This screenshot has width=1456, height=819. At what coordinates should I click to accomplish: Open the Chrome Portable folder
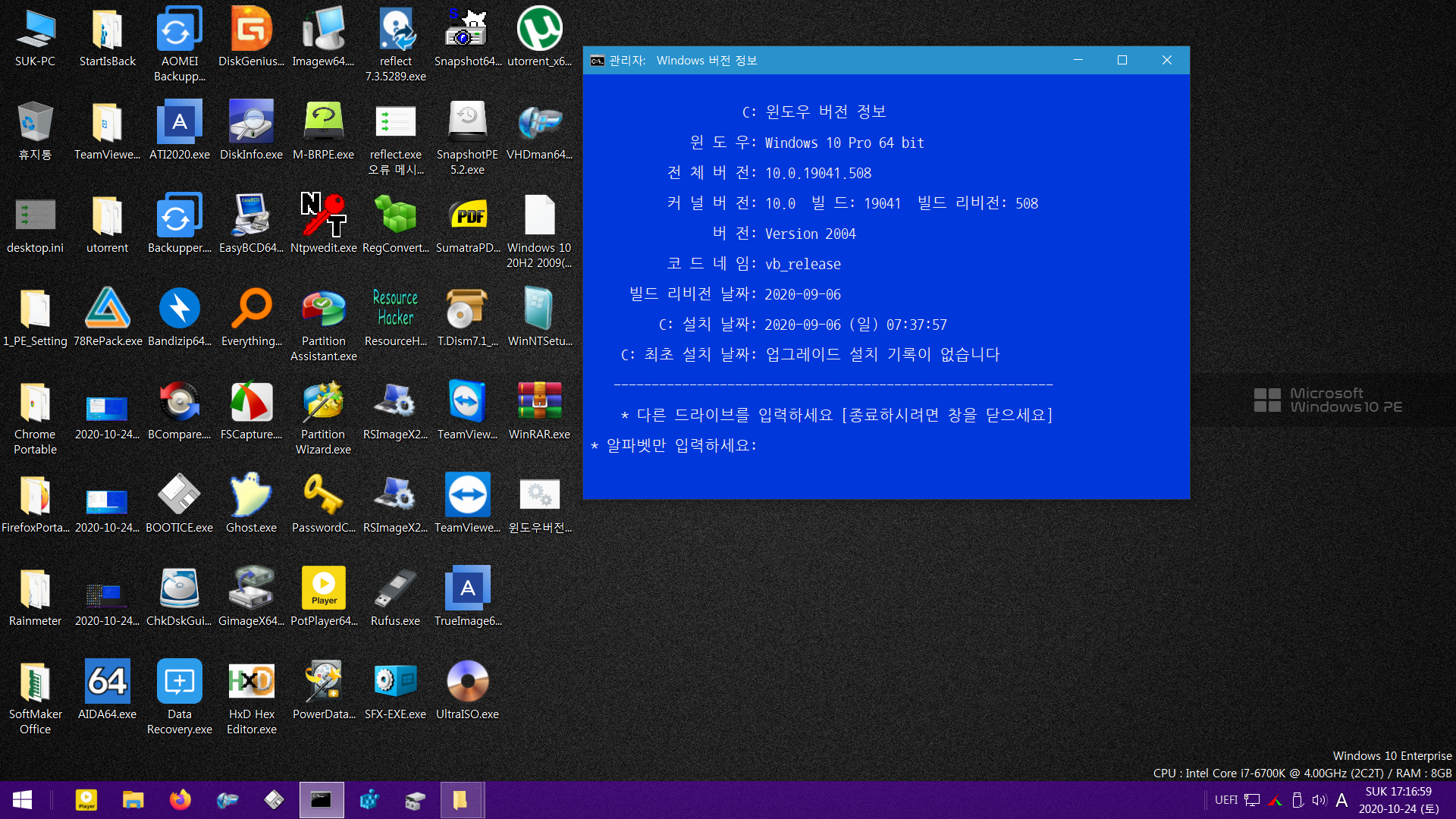tap(35, 417)
